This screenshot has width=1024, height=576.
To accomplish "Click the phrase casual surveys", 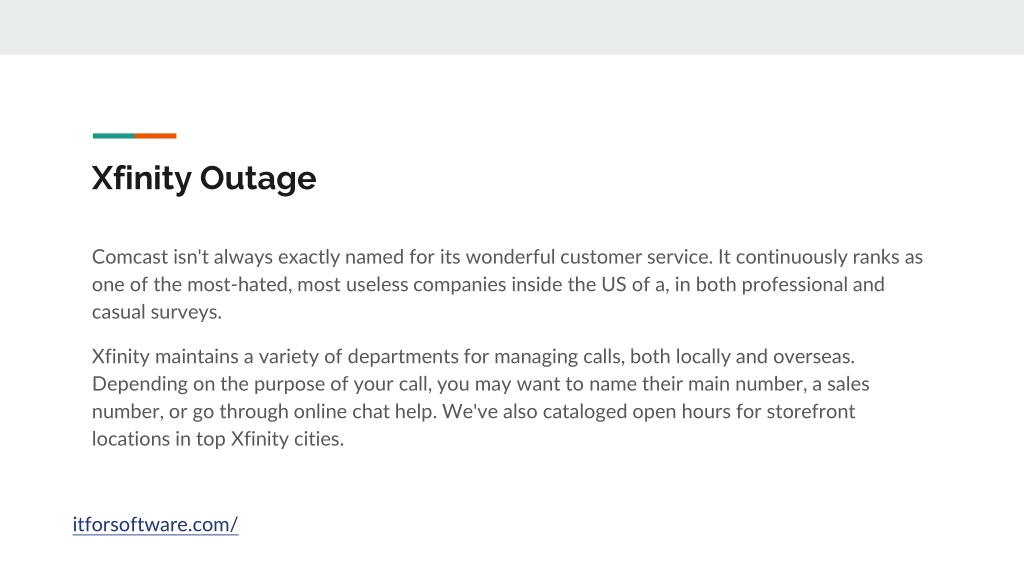I will (x=157, y=312).
